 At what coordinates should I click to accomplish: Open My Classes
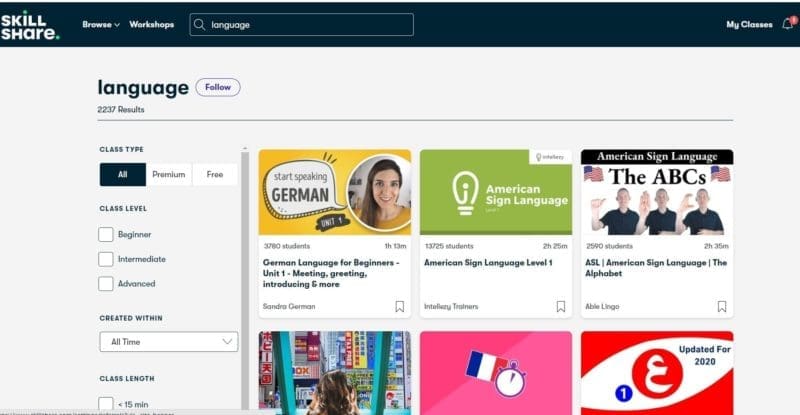(749, 25)
